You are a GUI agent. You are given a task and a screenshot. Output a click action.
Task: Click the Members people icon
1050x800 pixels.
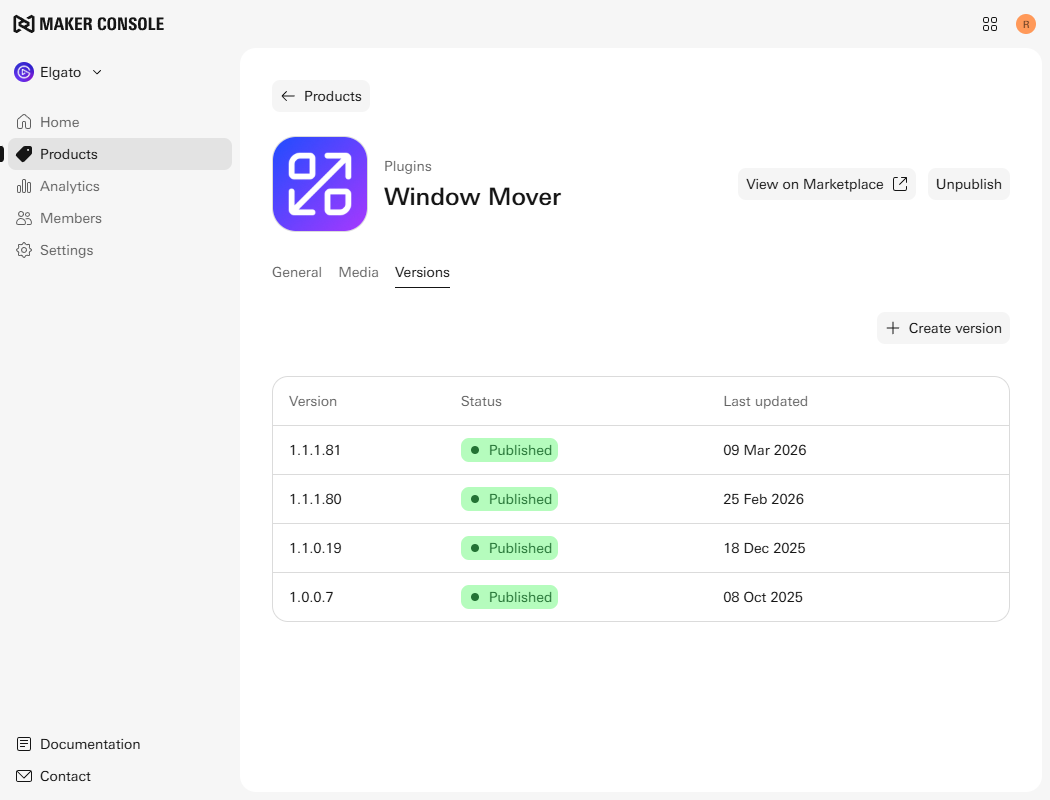point(24,218)
